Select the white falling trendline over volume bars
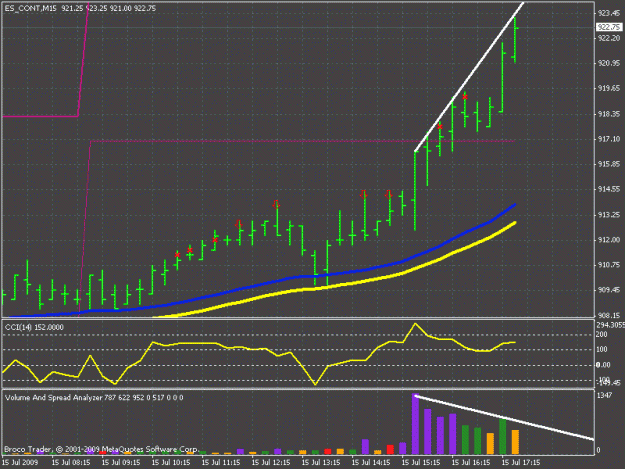Image resolution: width=625 pixels, height=469 pixels. pyautogui.click(x=504, y=417)
